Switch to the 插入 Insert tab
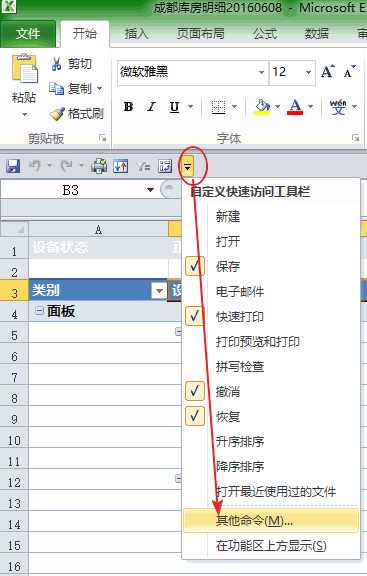The width and height of the screenshot is (367, 576). pos(136,34)
